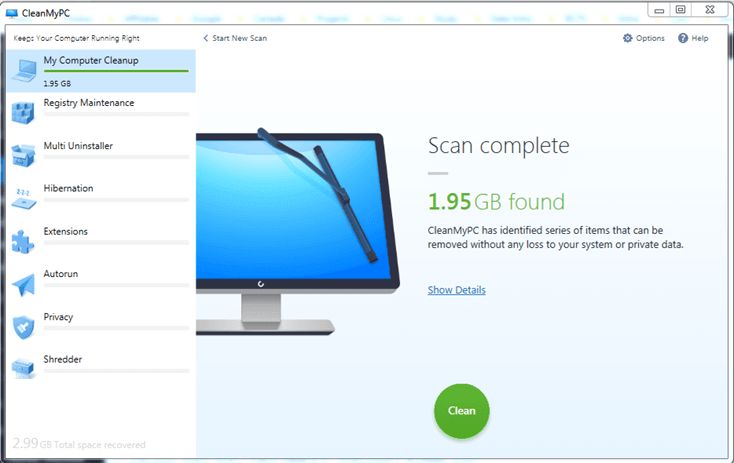
Task: Click the Multi Uninstaller box icon
Action: [23, 155]
